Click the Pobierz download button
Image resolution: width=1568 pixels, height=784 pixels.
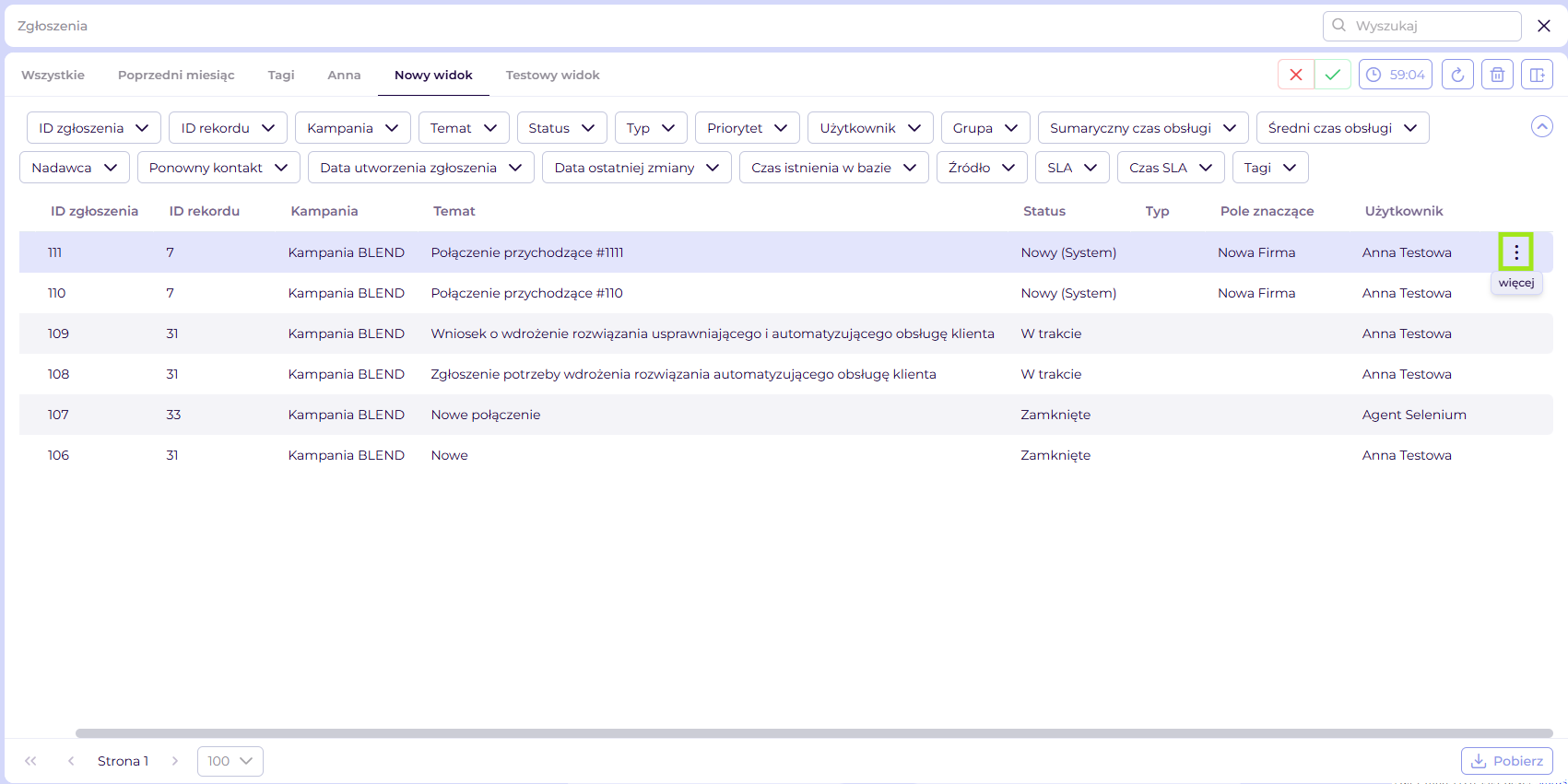pyautogui.click(x=1506, y=761)
